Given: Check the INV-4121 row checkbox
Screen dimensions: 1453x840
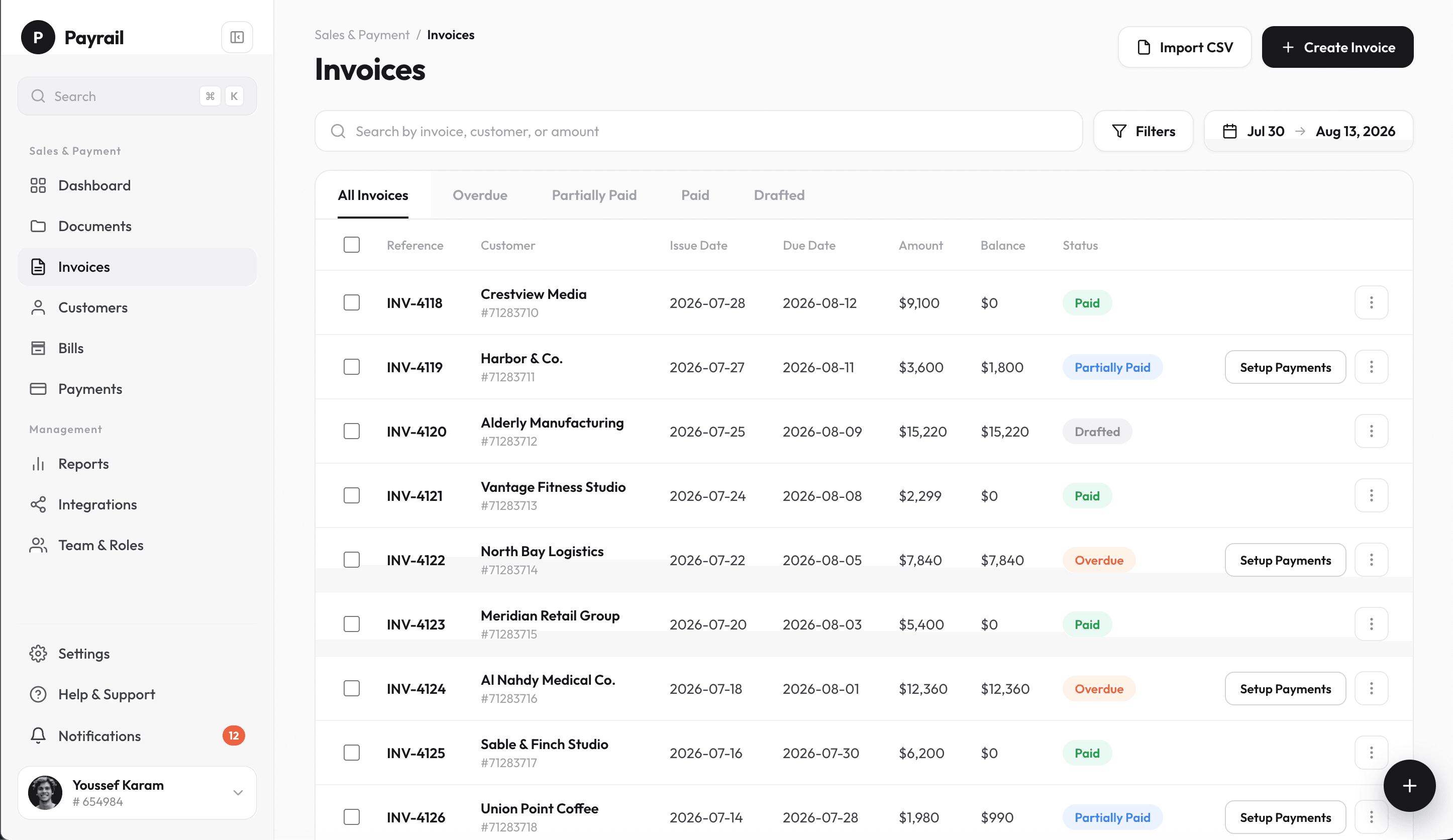Looking at the screenshot, I should coord(352,495).
